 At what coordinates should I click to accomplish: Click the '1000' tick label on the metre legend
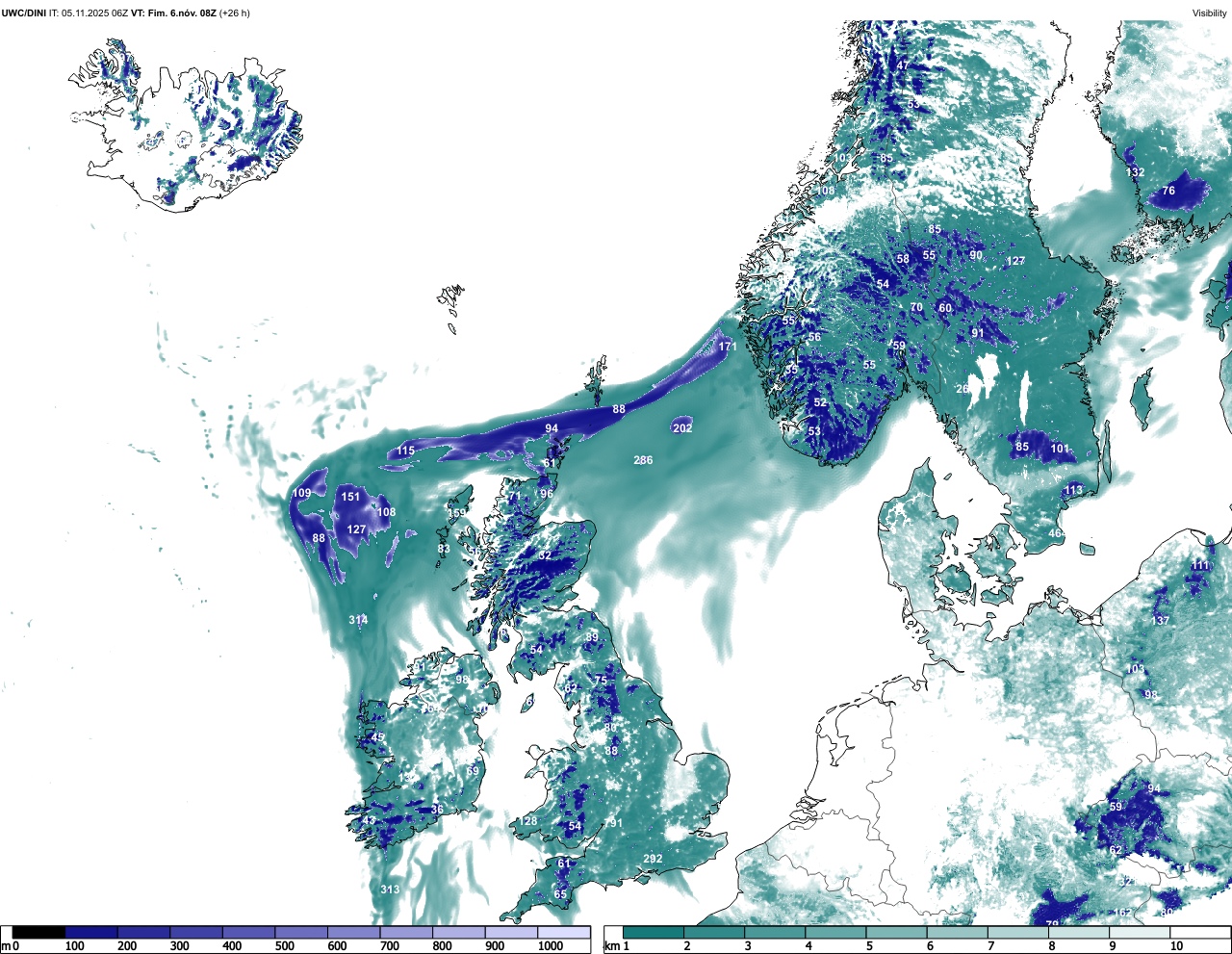click(x=551, y=946)
